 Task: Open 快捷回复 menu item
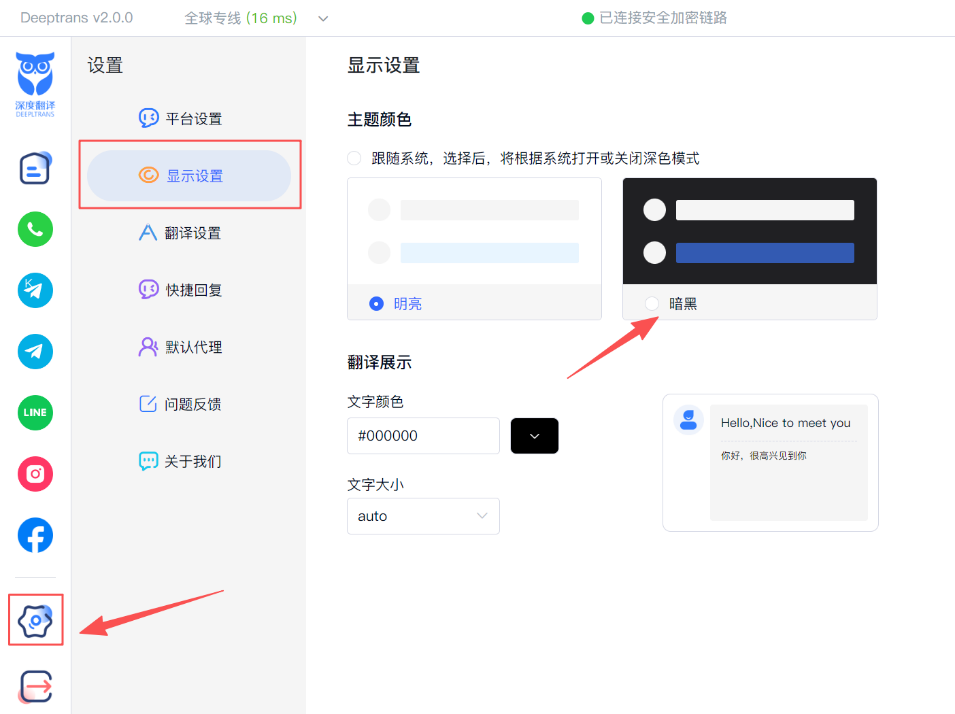pos(189,289)
